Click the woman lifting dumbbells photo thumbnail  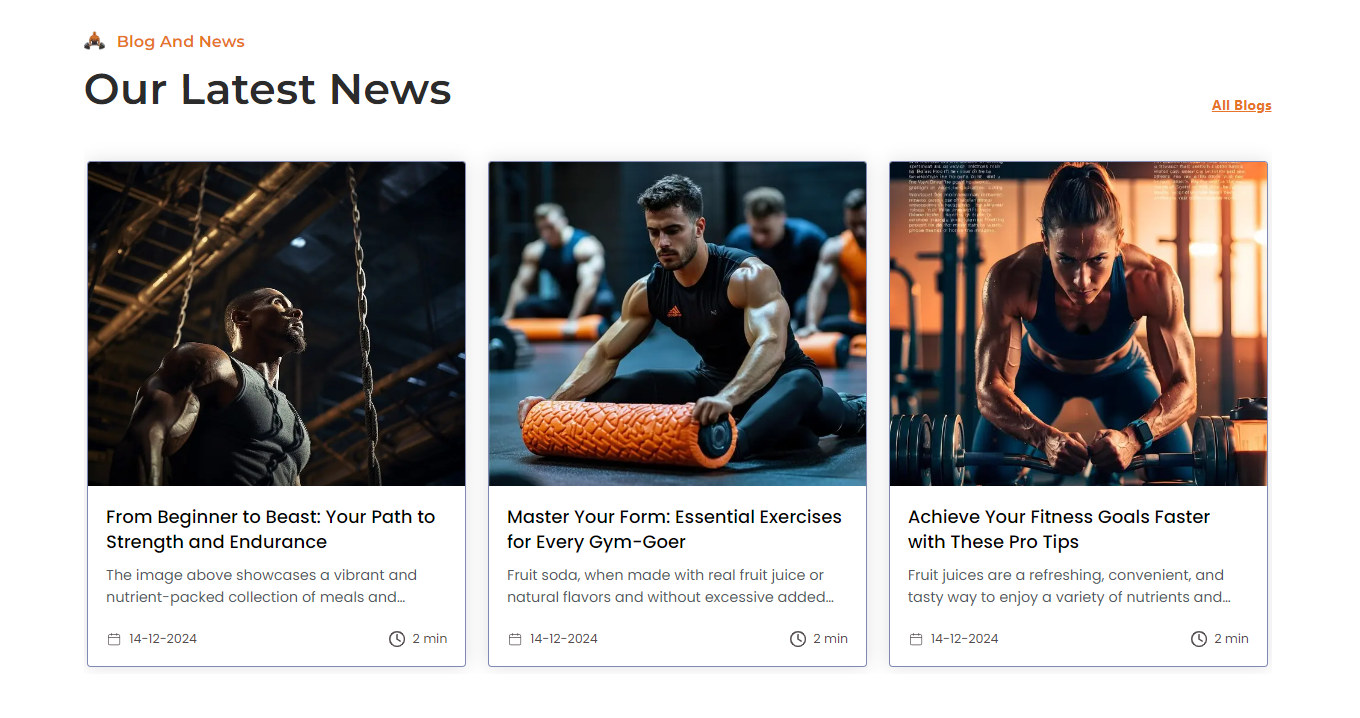pyautogui.click(x=1079, y=324)
